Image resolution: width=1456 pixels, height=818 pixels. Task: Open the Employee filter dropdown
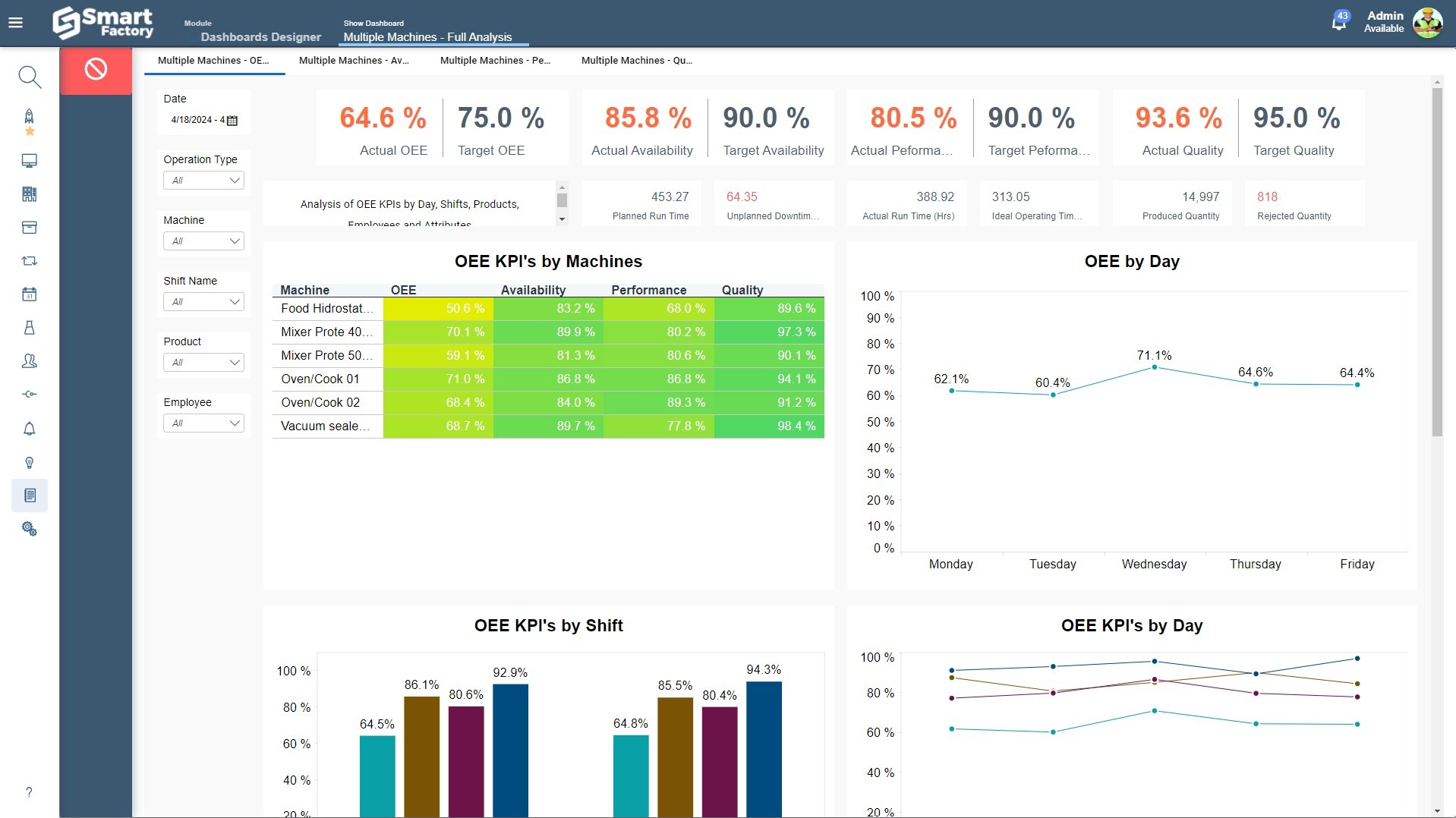tap(203, 423)
